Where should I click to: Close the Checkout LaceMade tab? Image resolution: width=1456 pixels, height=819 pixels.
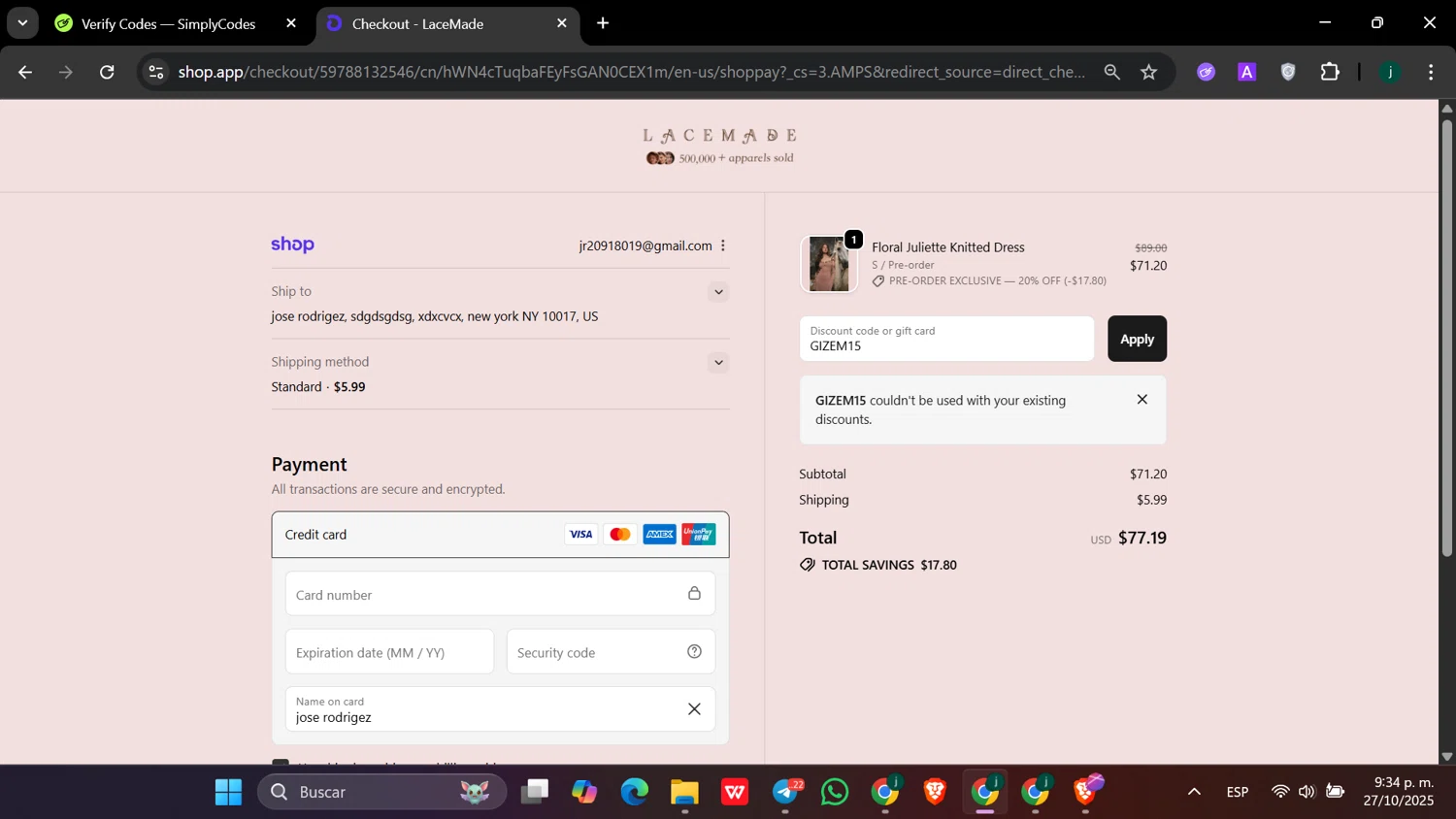(x=562, y=23)
